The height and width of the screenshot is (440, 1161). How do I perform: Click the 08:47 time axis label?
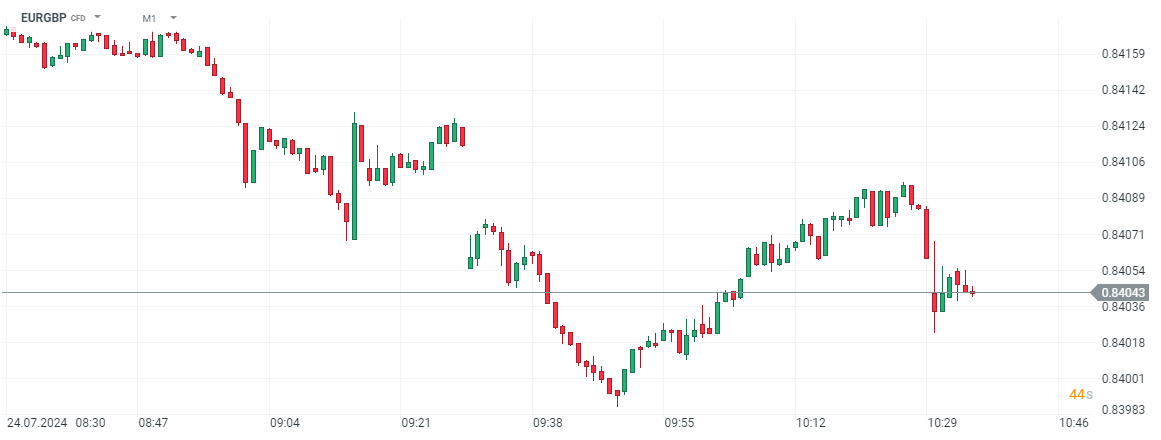click(153, 424)
